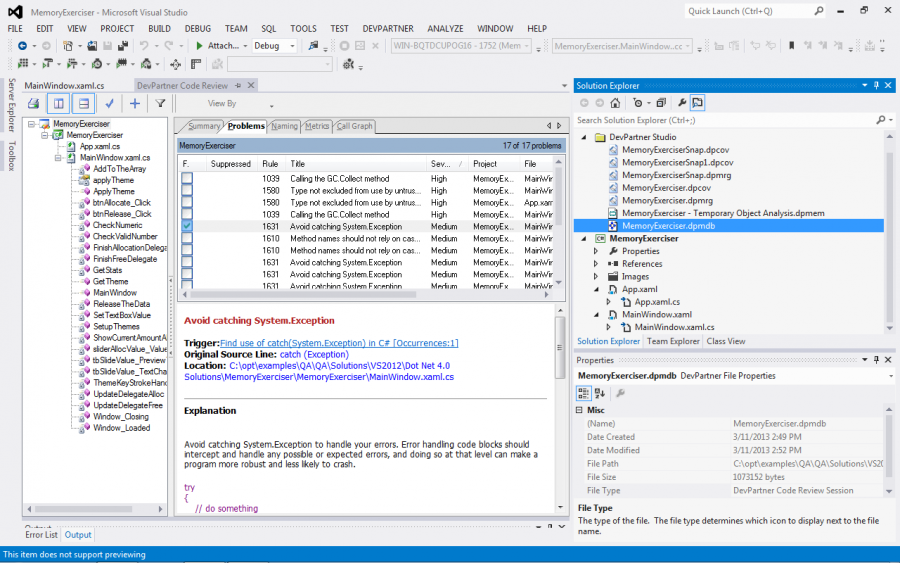The height and width of the screenshot is (563, 900).
Task: Click the problems list horizontal scrollbar
Action: (x=303, y=294)
